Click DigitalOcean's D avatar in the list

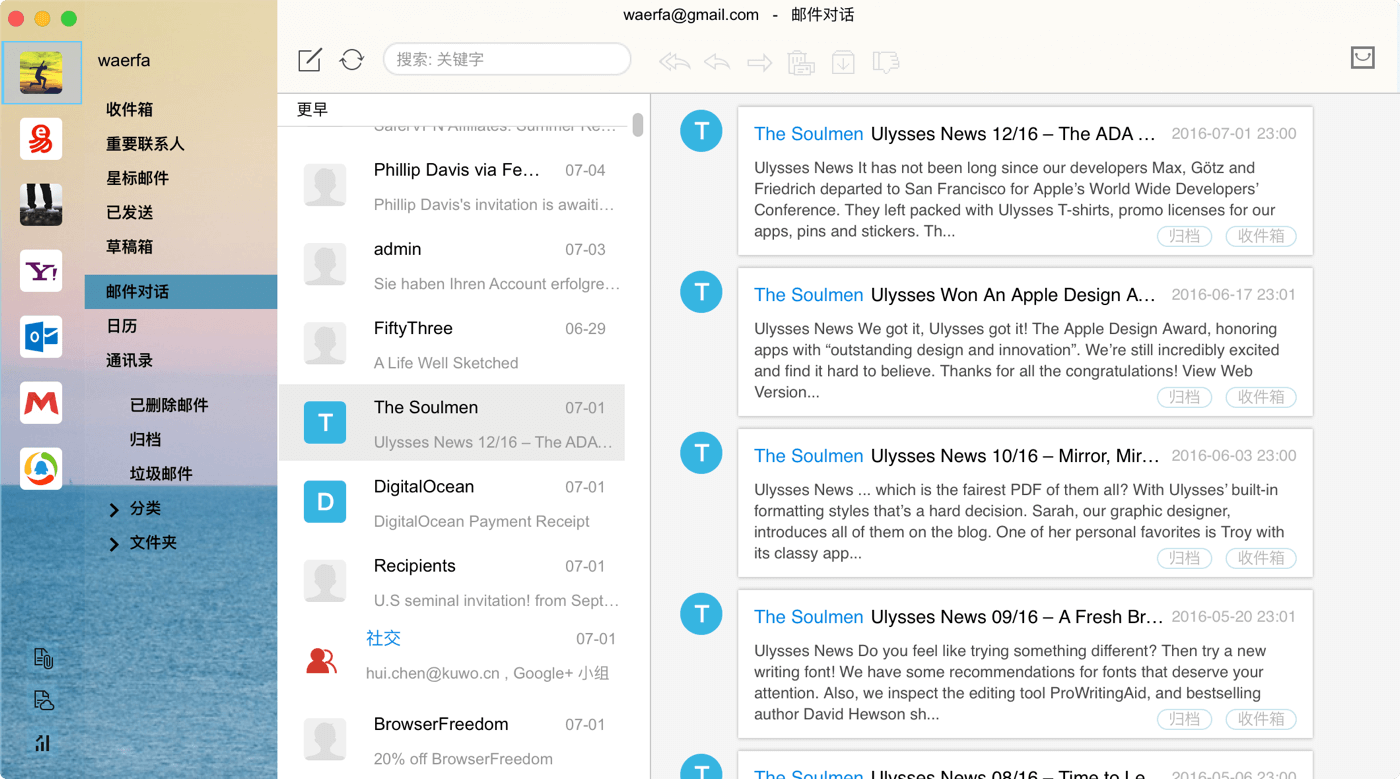325,502
